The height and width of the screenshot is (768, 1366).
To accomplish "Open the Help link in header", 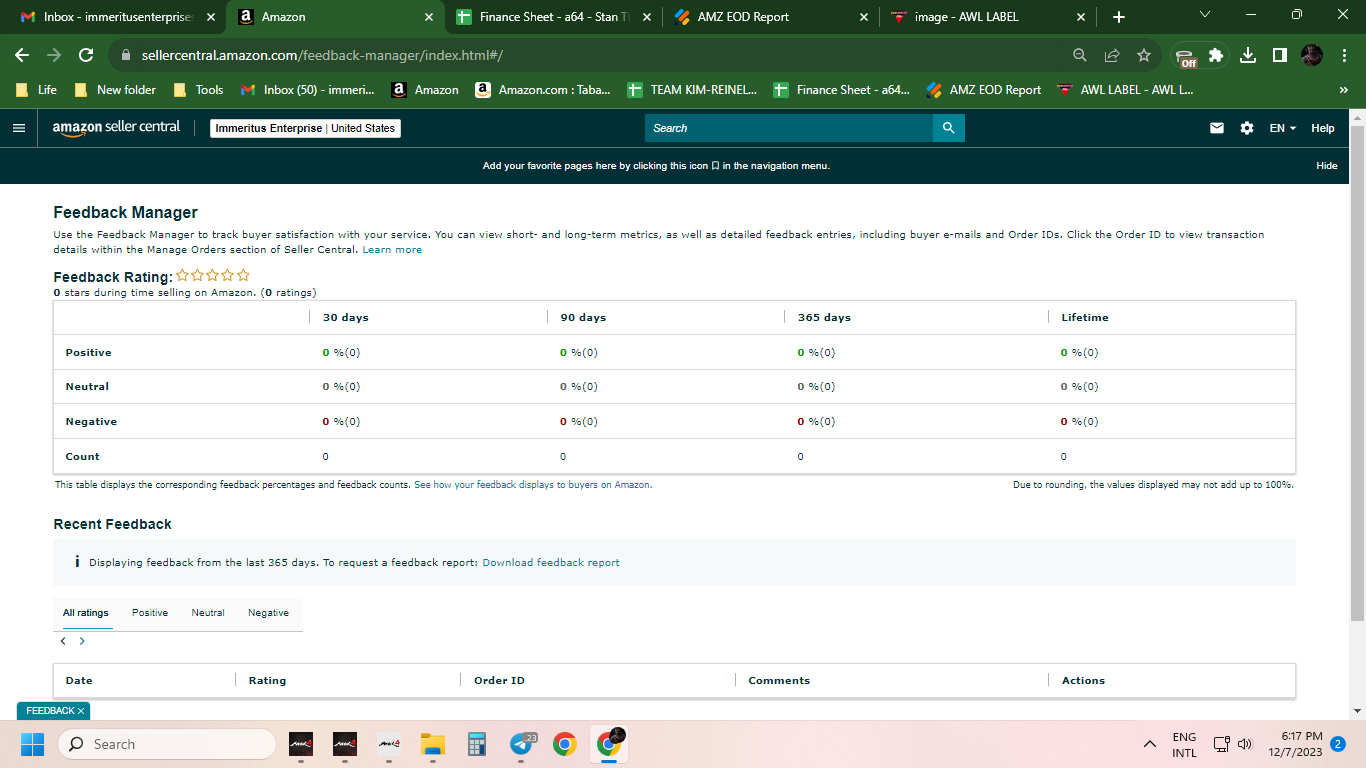I will point(1323,128).
